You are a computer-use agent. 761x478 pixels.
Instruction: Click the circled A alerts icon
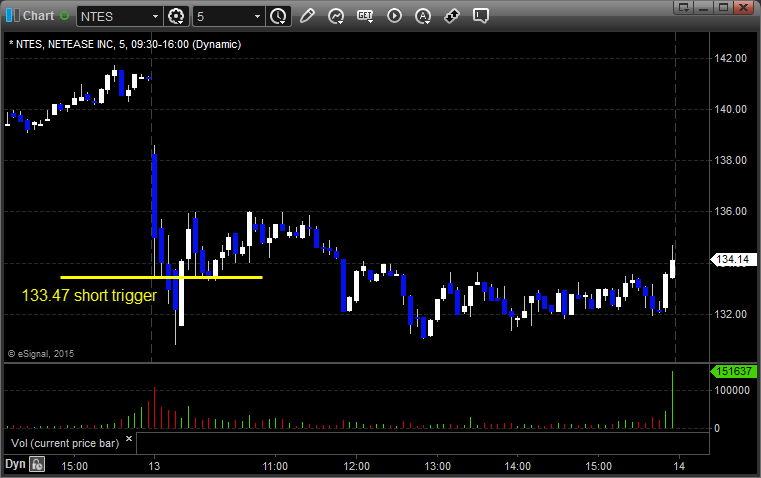pos(423,16)
